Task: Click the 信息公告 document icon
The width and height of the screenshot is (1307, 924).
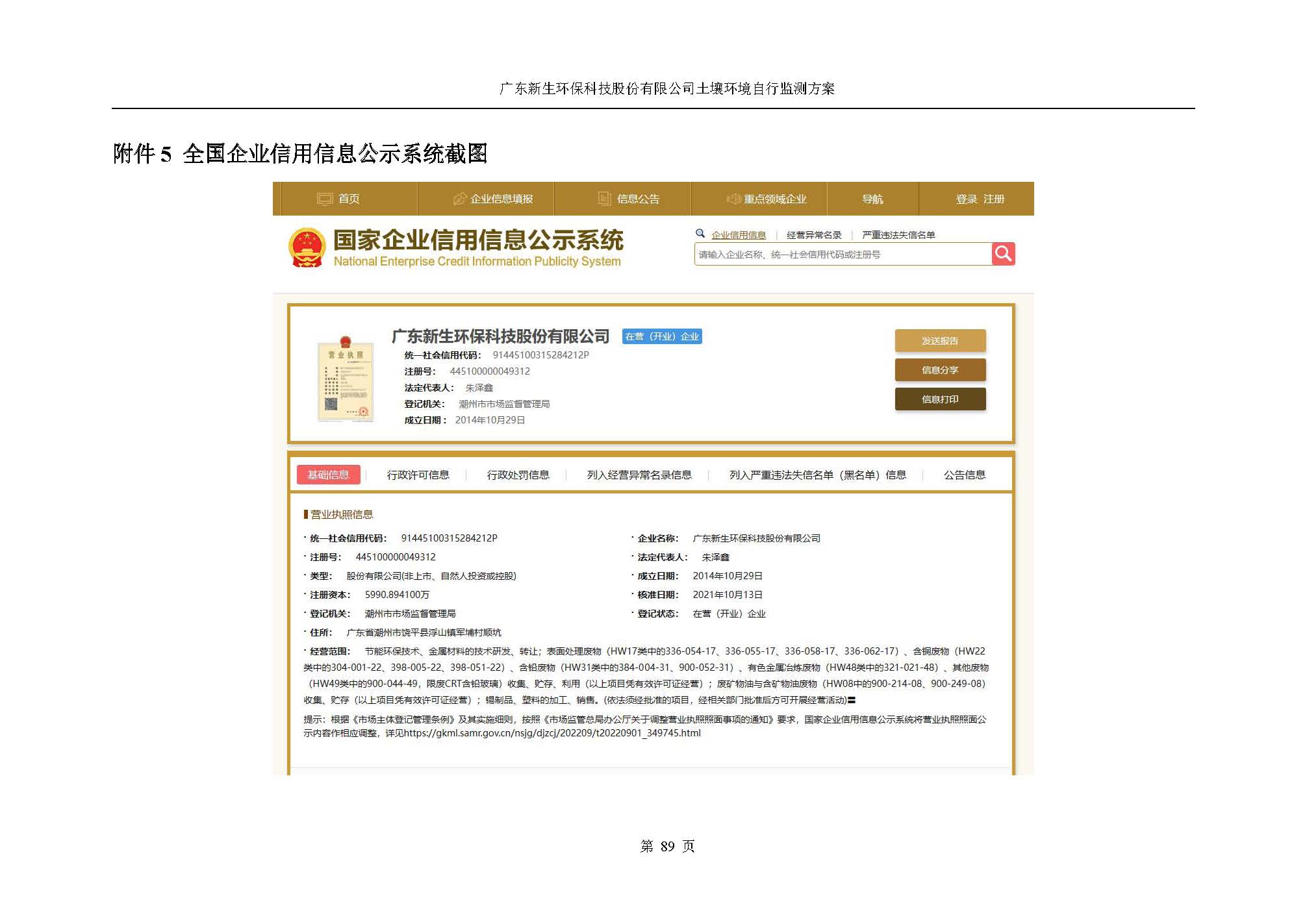Action: point(604,199)
